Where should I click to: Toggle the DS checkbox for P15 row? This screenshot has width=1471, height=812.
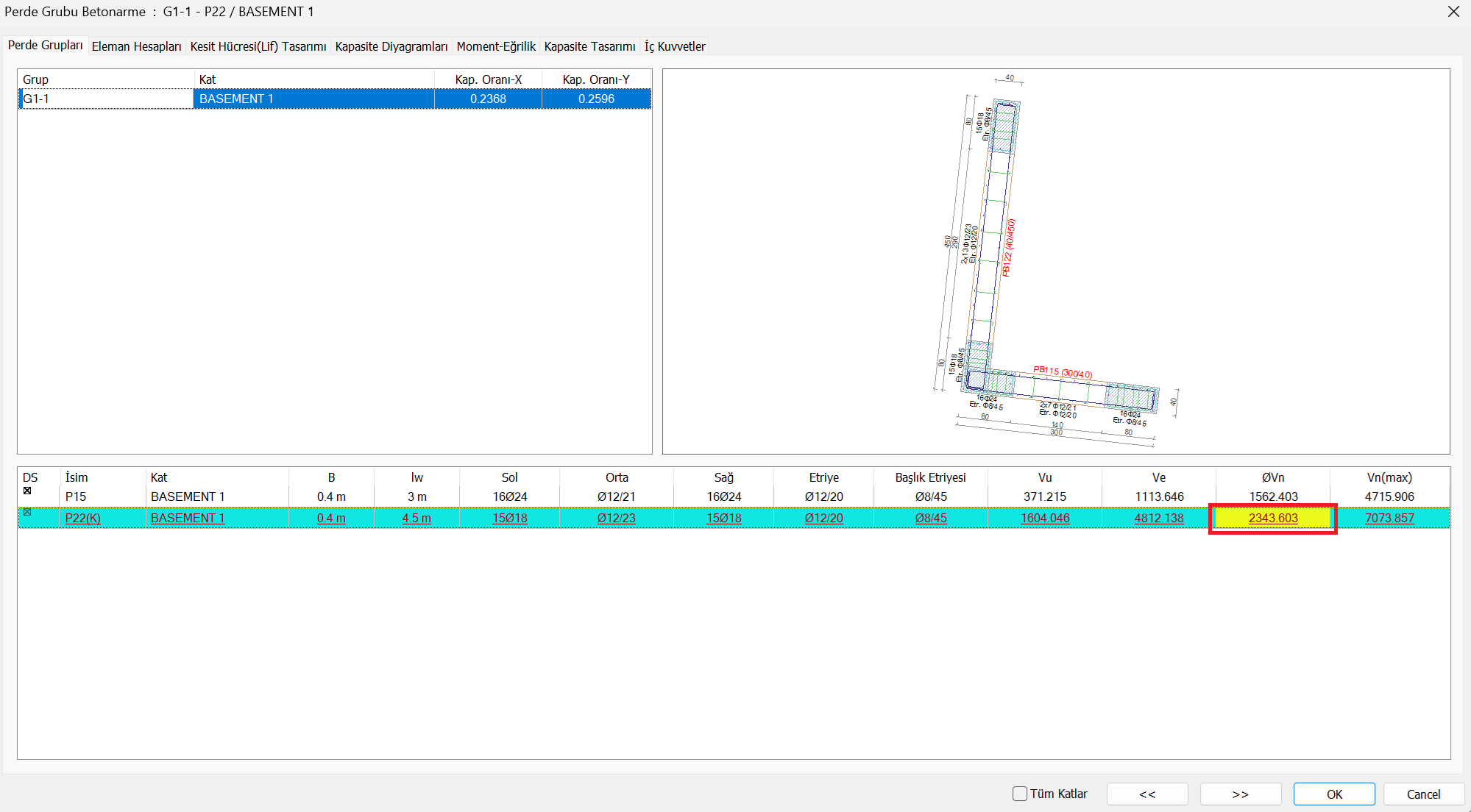27,491
